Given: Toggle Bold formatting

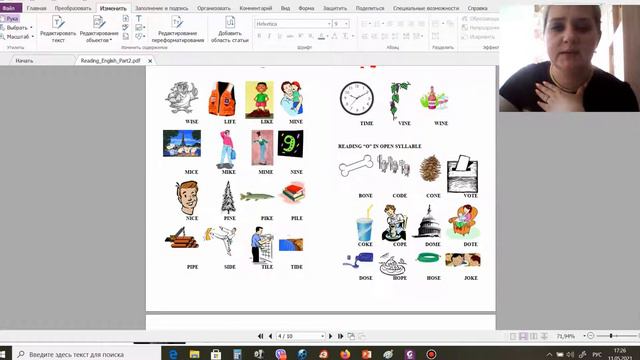Looking at the screenshot, I should [x=259, y=36].
